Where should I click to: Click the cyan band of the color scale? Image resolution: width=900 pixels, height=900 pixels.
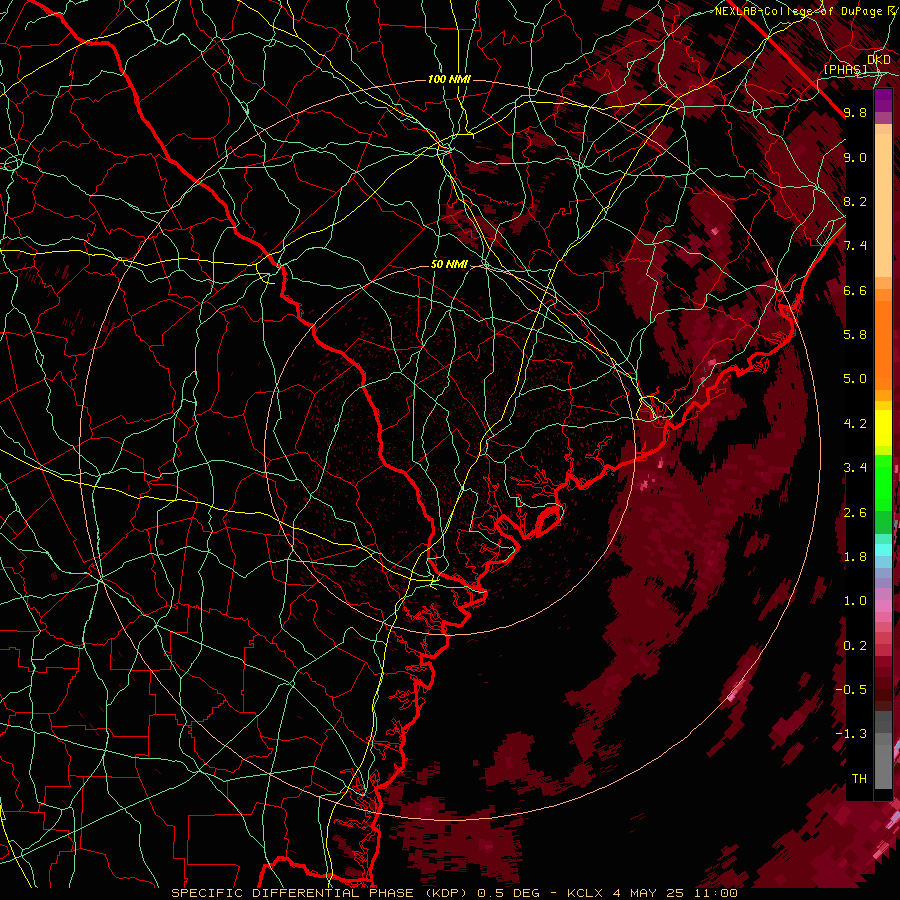pyautogui.click(x=883, y=549)
